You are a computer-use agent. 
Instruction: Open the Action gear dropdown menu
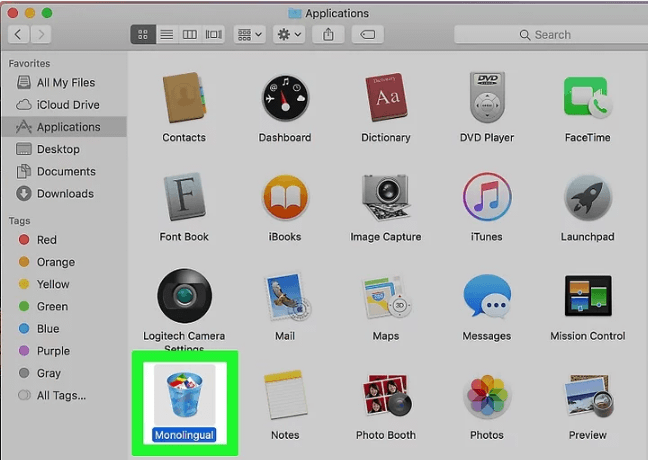(289, 34)
